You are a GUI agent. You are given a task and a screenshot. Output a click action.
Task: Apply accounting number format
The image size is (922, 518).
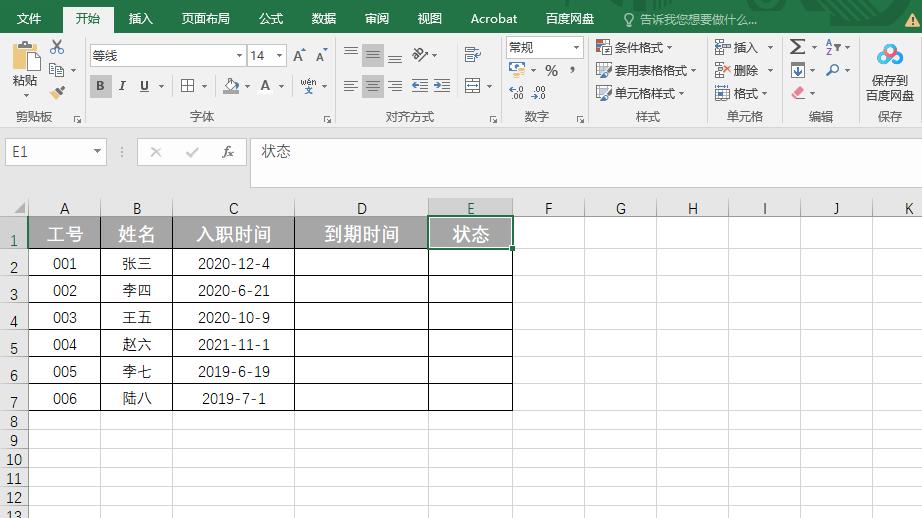tap(517, 70)
